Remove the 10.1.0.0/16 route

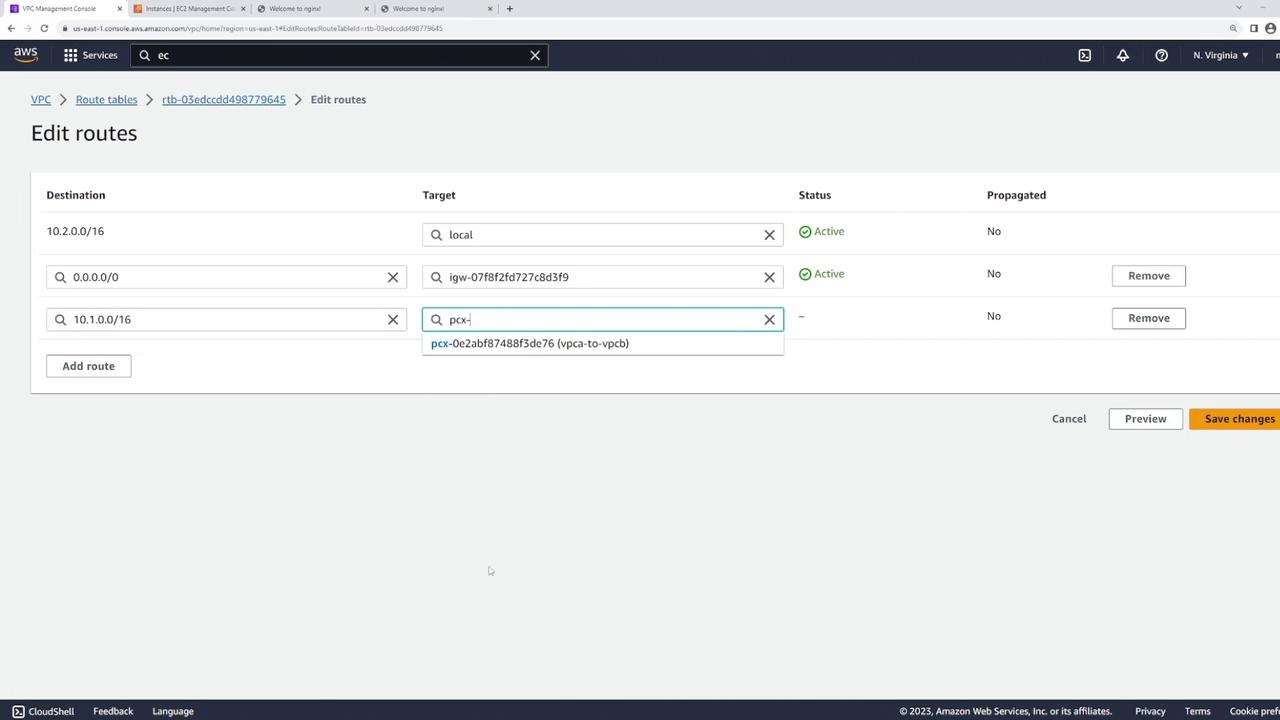point(1148,318)
